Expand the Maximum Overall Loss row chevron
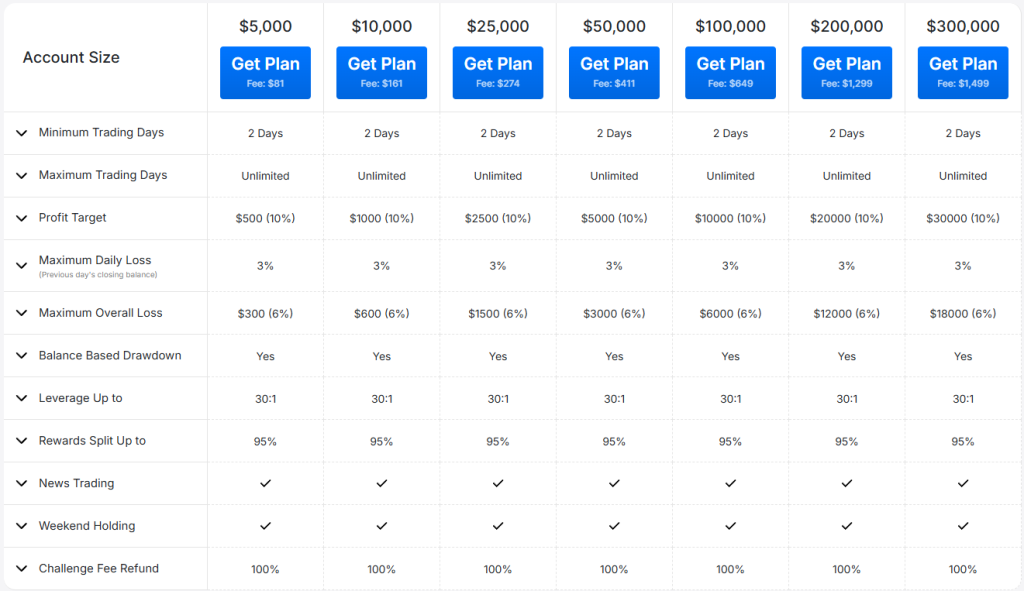 point(21,313)
